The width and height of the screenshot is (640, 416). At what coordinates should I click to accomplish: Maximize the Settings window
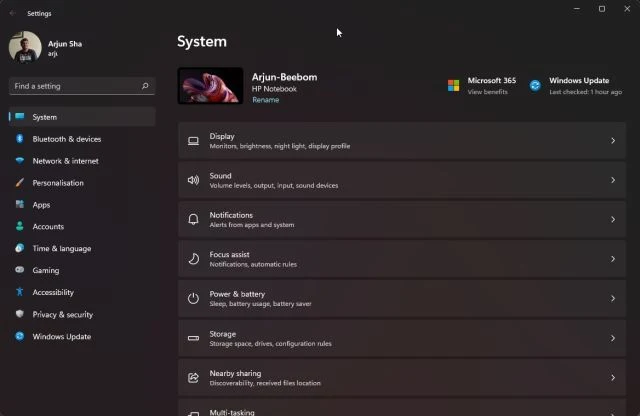coord(602,9)
